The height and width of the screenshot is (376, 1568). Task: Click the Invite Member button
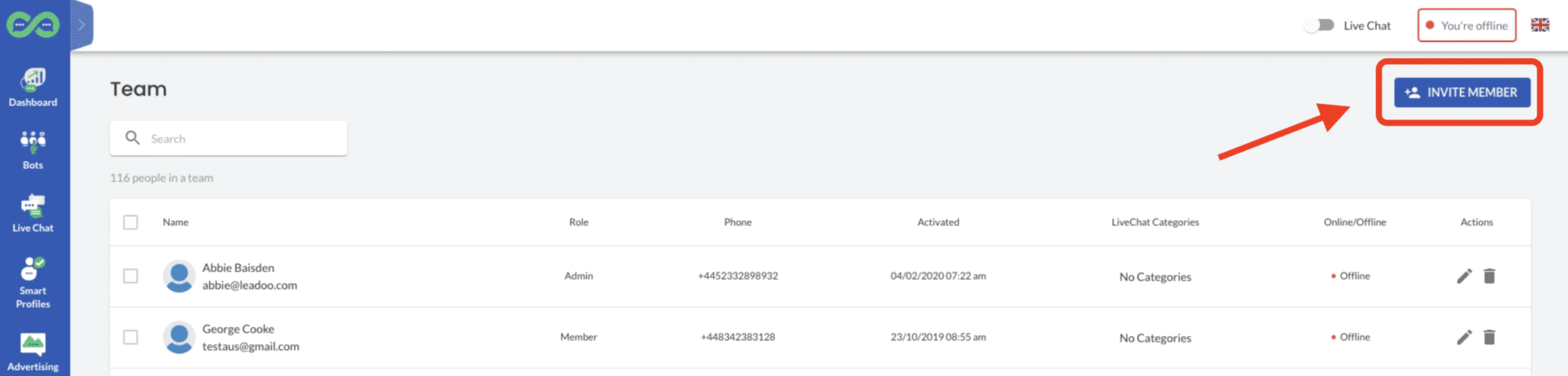[1462, 93]
